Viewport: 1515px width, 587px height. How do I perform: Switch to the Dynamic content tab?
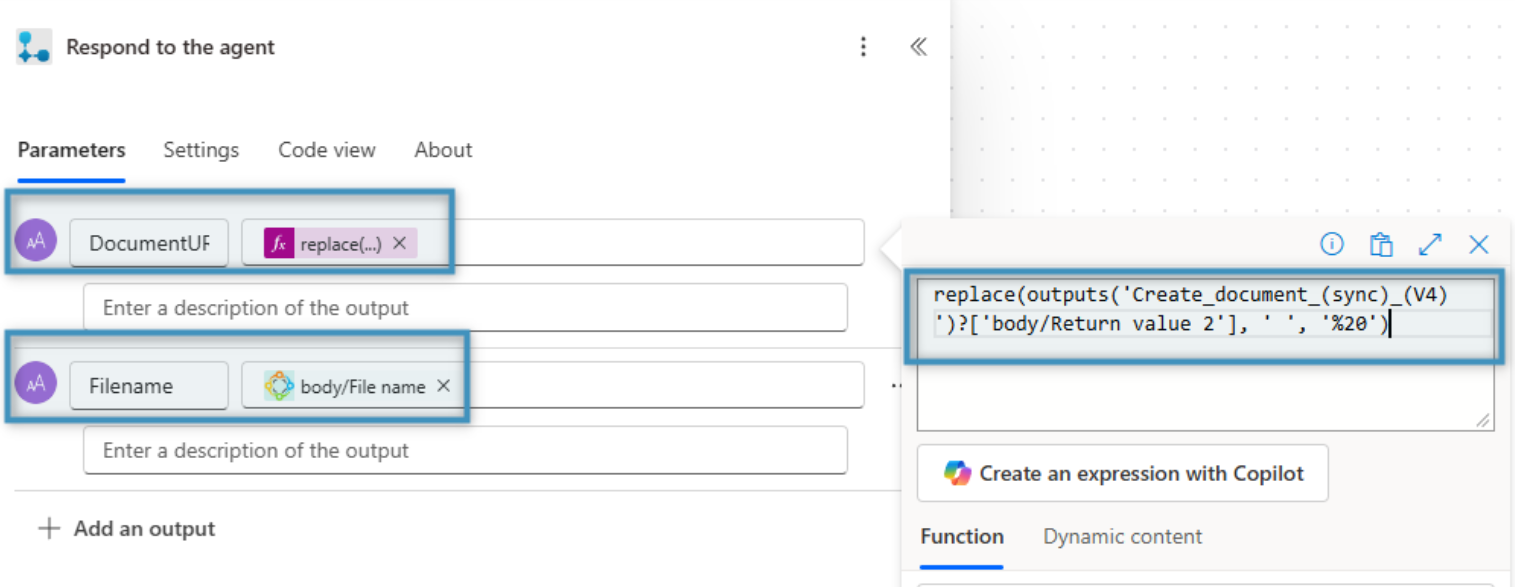tap(1122, 537)
